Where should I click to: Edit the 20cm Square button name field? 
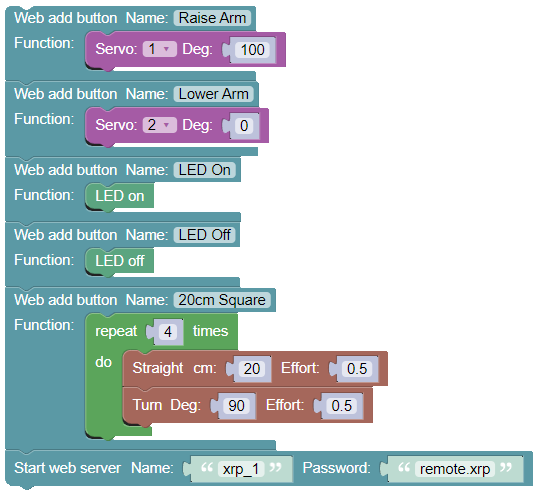pos(222,300)
